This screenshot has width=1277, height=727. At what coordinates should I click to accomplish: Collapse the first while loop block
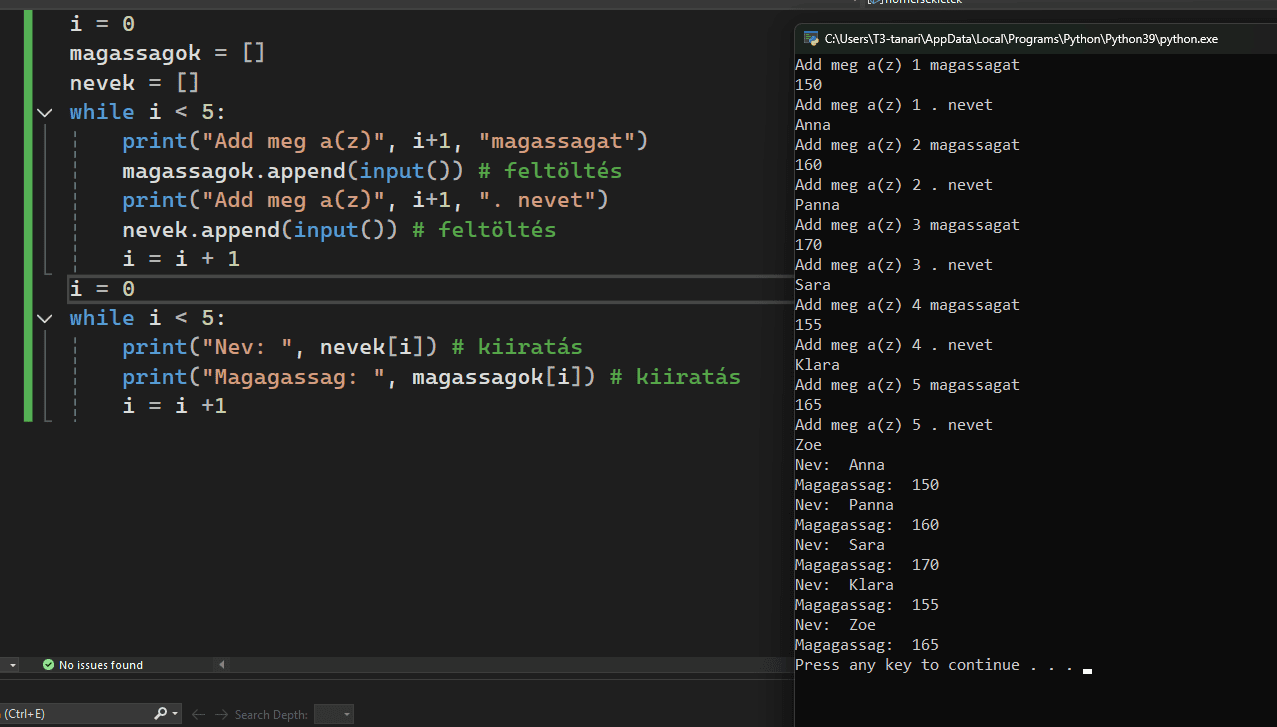[44, 113]
